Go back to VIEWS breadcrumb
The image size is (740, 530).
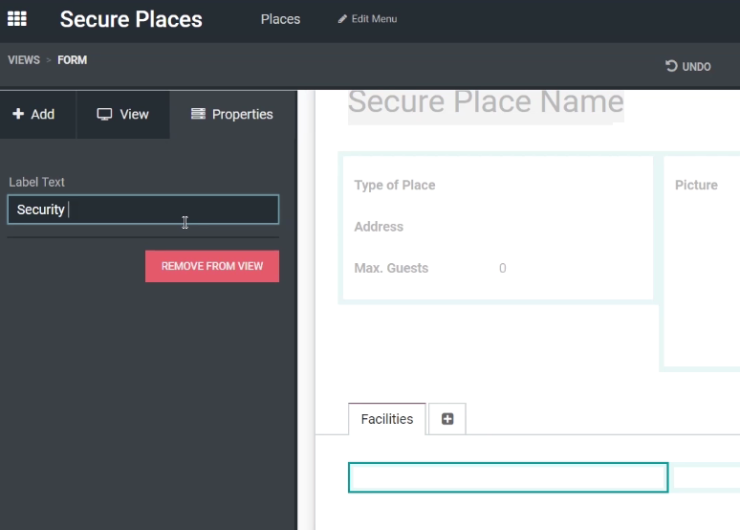pyautogui.click(x=24, y=60)
